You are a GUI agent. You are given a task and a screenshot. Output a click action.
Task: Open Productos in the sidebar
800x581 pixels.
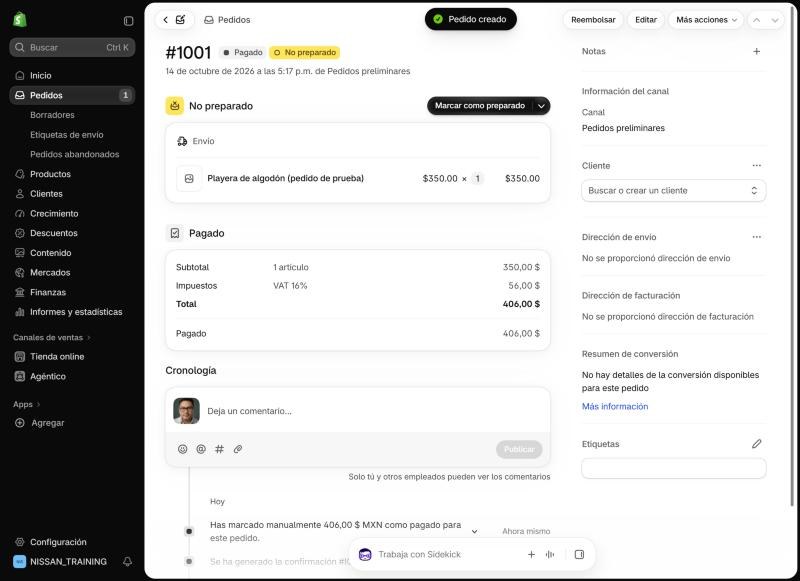(x=72, y=174)
